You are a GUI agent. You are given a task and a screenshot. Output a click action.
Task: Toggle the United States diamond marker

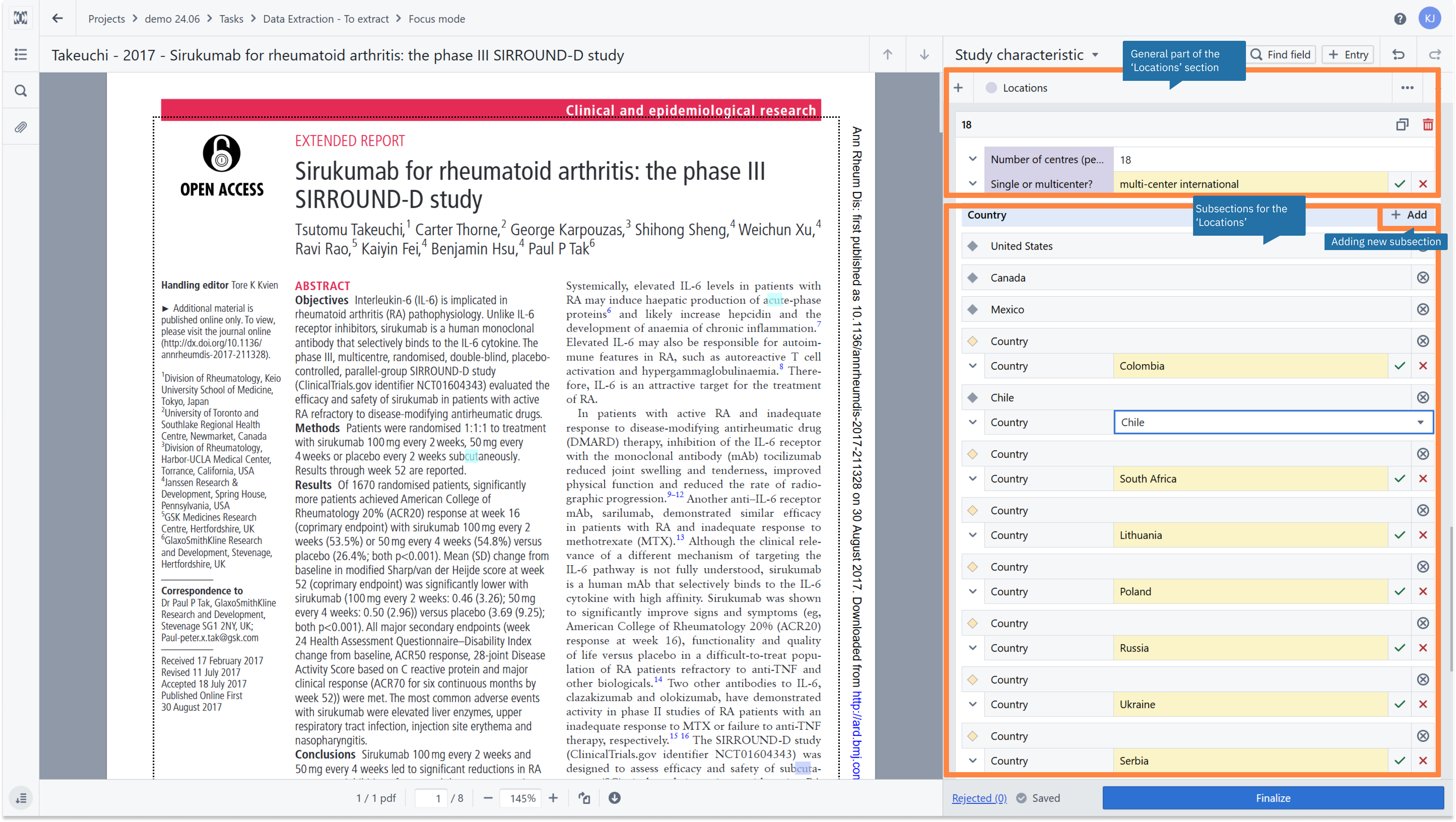[972, 246]
